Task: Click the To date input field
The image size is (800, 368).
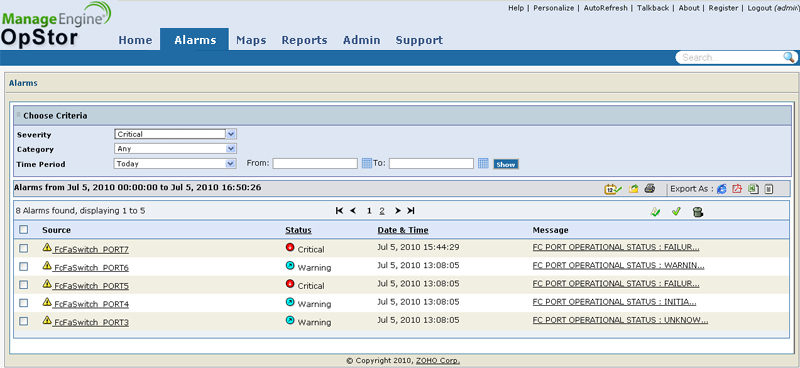Action: click(x=431, y=163)
